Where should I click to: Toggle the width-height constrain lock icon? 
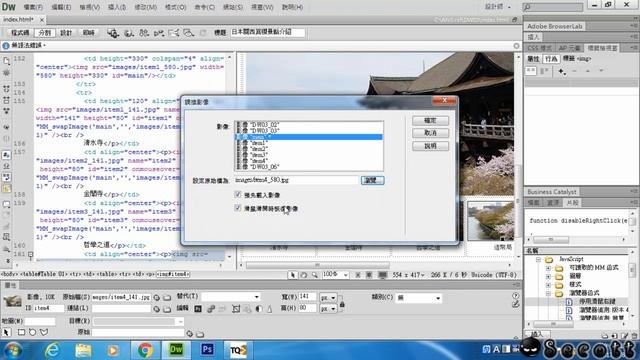[342, 304]
